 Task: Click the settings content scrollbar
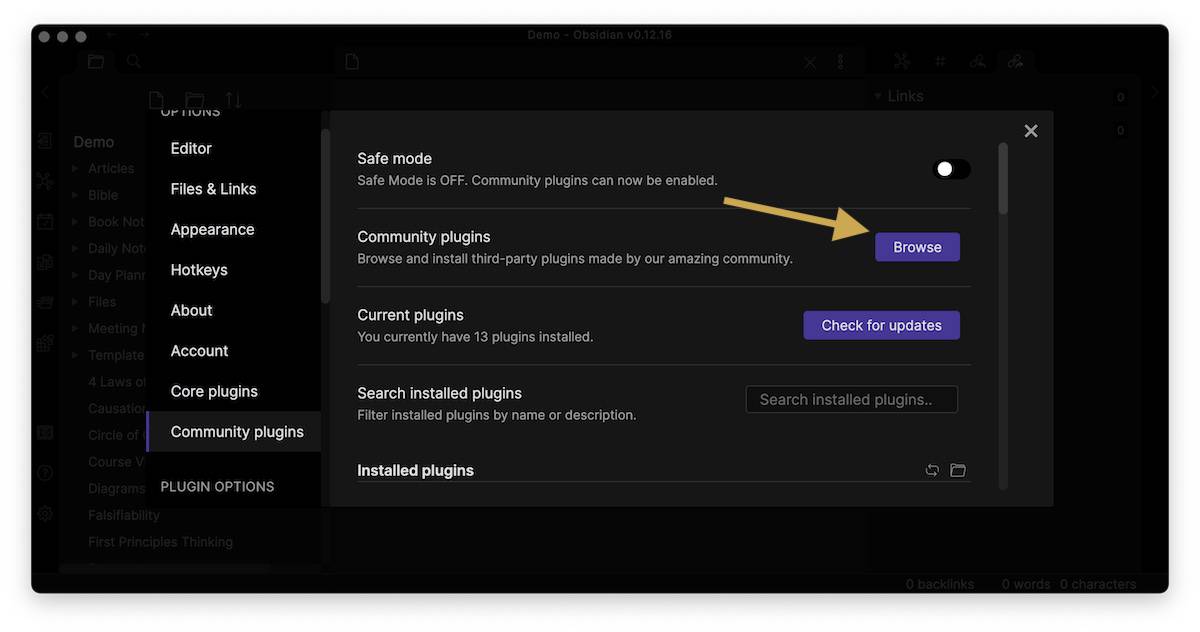click(x=1003, y=178)
